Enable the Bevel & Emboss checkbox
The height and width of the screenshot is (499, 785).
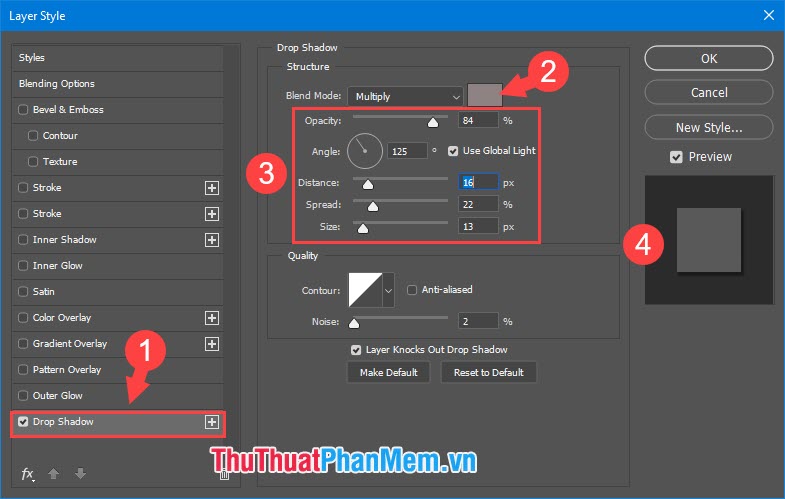(x=23, y=110)
